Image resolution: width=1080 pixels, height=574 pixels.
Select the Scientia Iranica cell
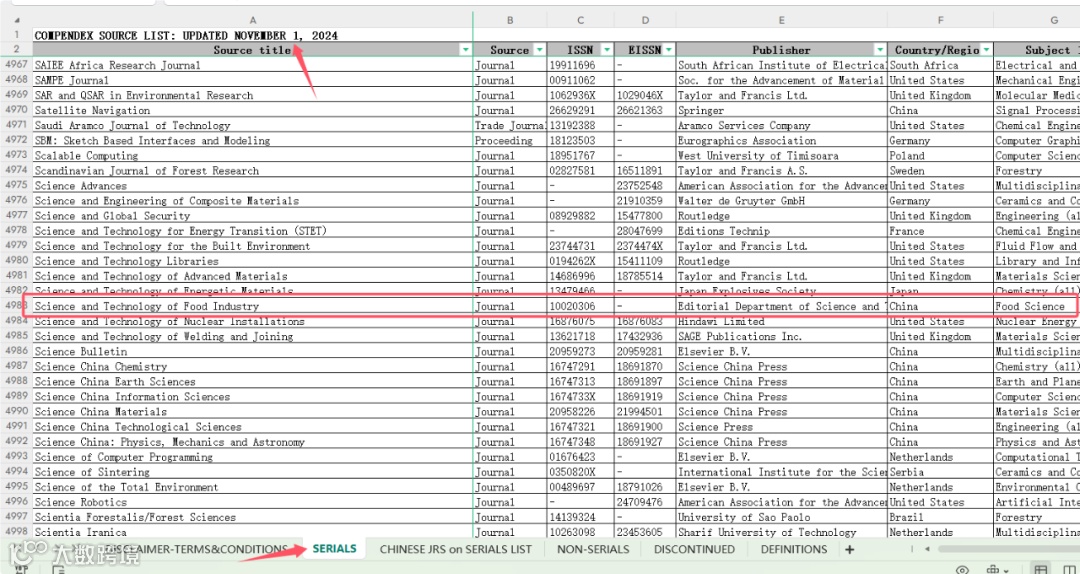pyautogui.click(x=253, y=533)
